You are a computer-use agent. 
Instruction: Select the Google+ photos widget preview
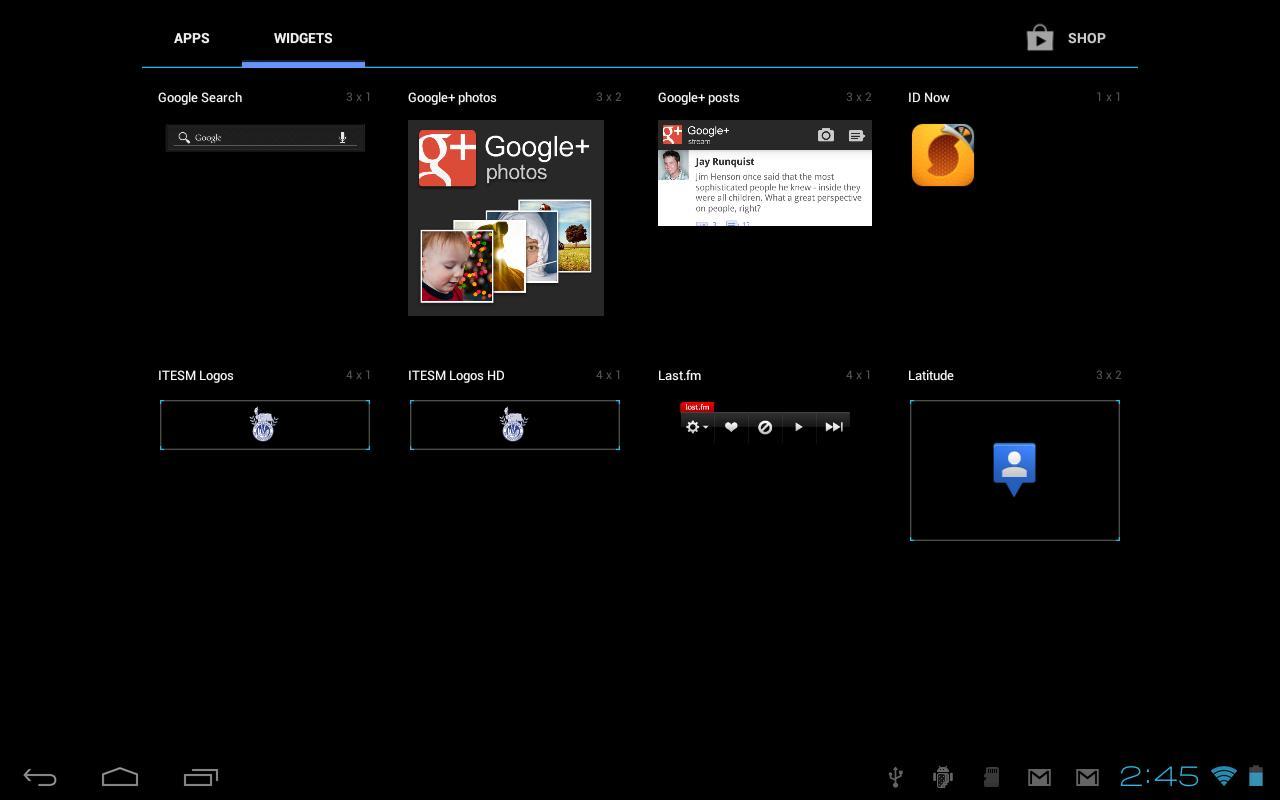click(x=506, y=218)
